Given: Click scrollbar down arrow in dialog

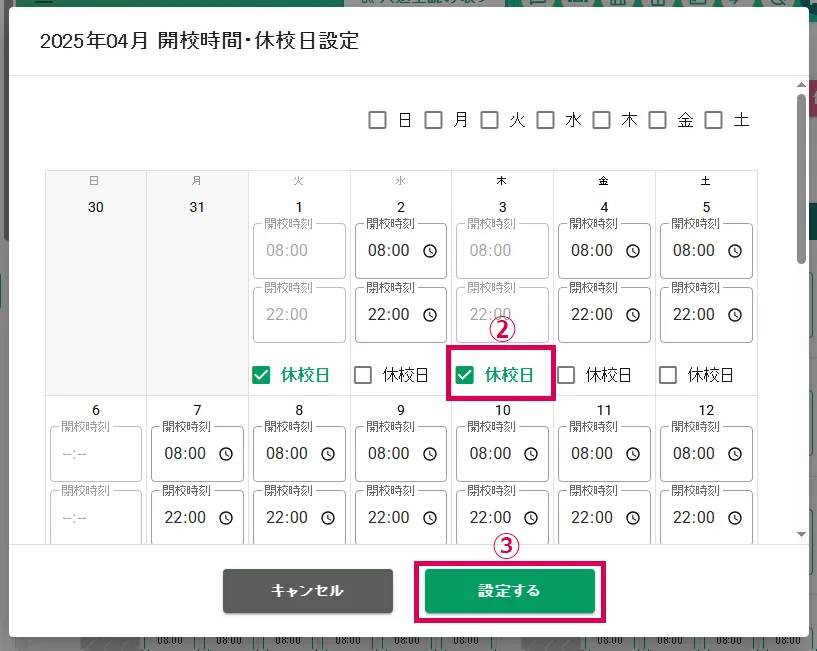Looking at the screenshot, I should pyautogui.click(x=801, y=535).
